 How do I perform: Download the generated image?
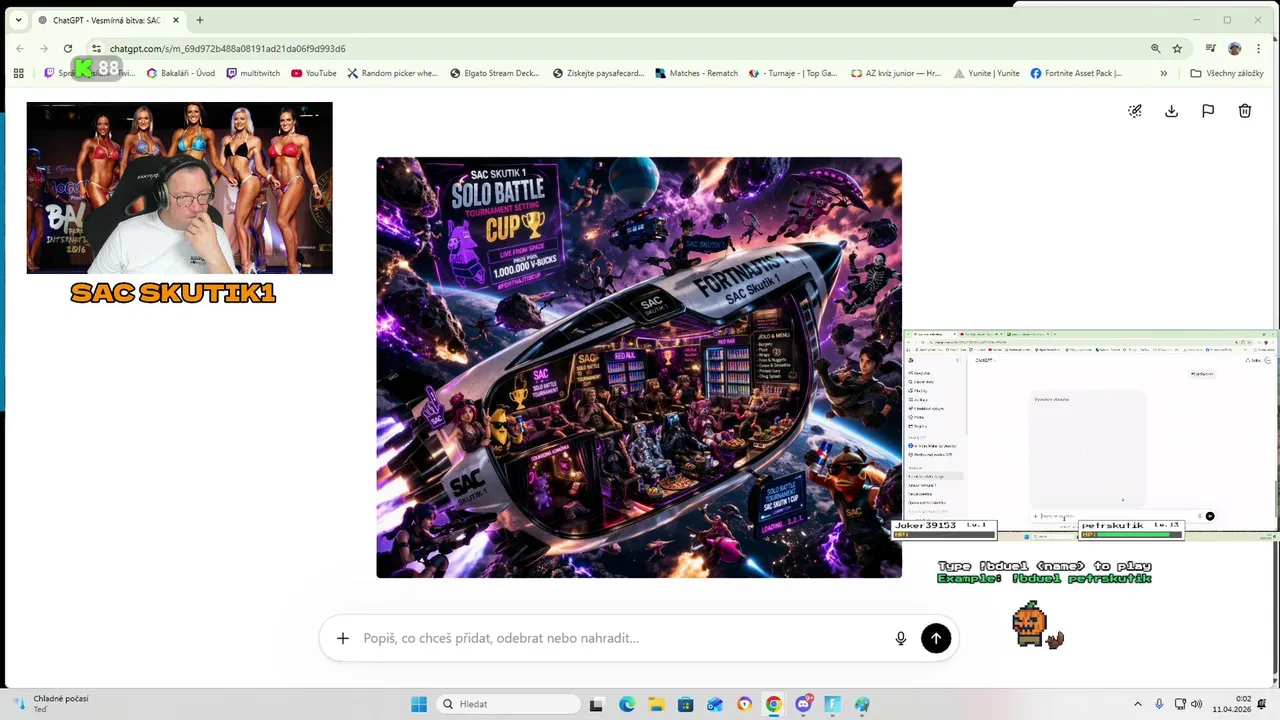[x=1171, y=111]
